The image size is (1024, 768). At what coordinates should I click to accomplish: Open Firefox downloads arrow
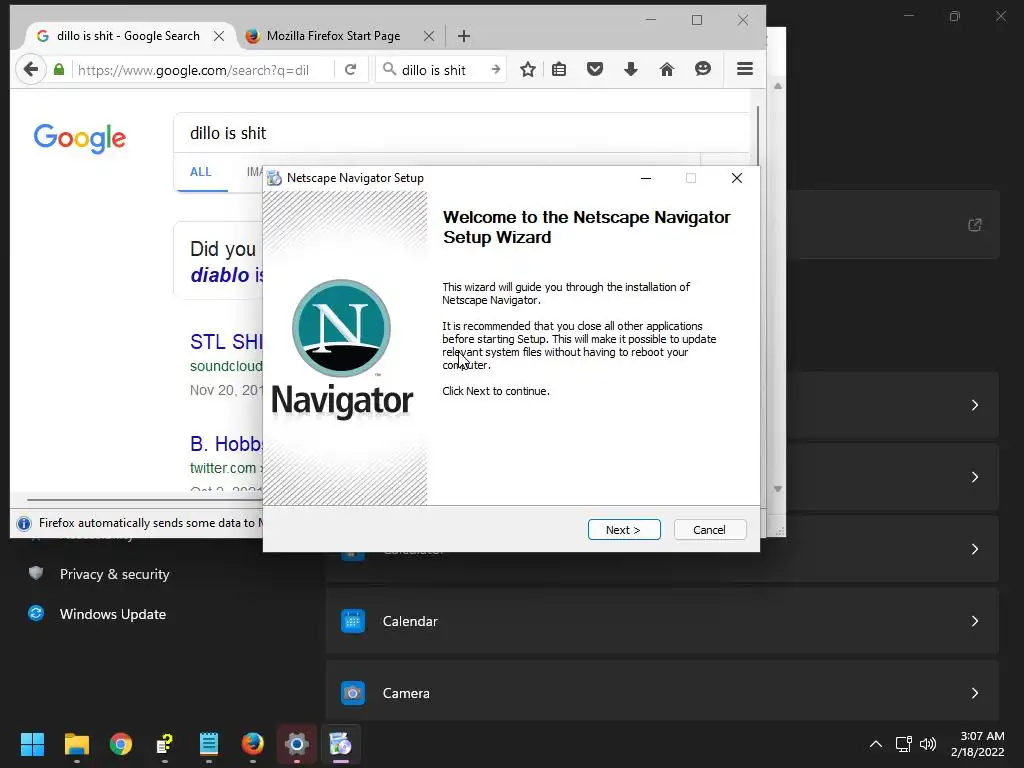point(630,69)
